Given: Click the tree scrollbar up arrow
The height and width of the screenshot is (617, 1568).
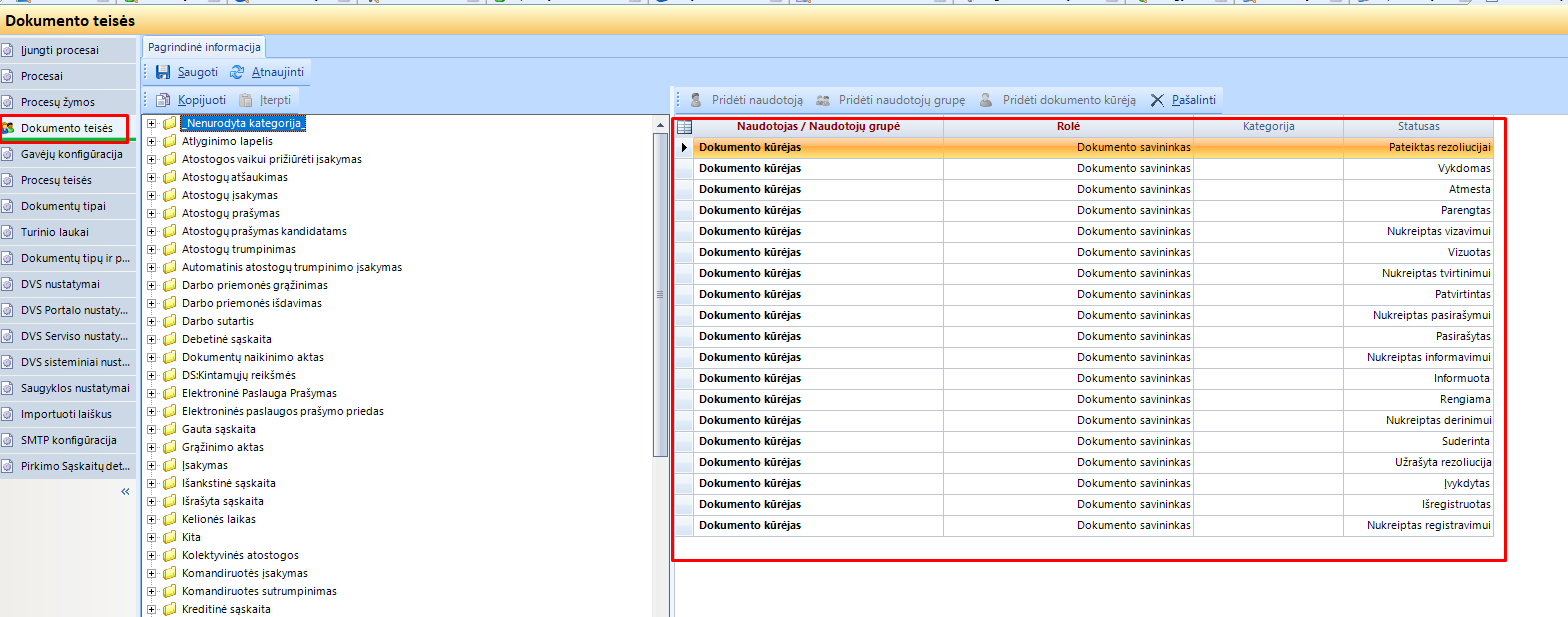Looking at the screenshot, I should point(660,124).
